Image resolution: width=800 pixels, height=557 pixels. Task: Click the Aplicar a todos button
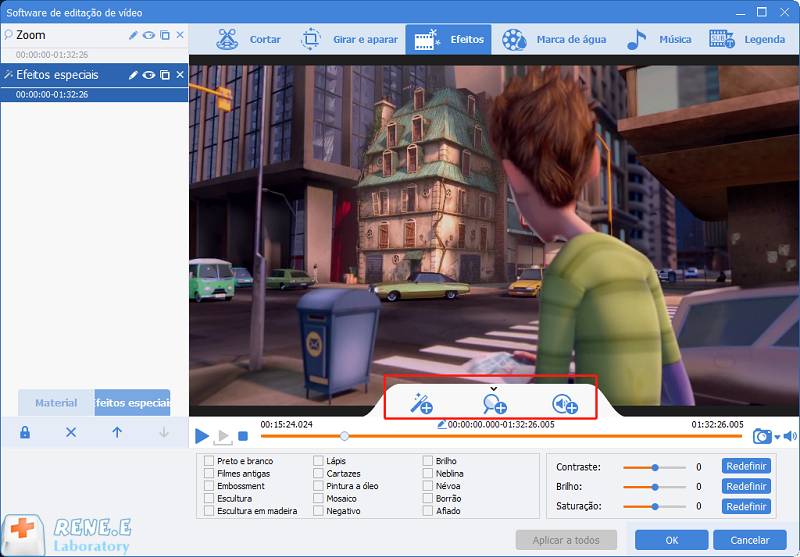(566, 540)
